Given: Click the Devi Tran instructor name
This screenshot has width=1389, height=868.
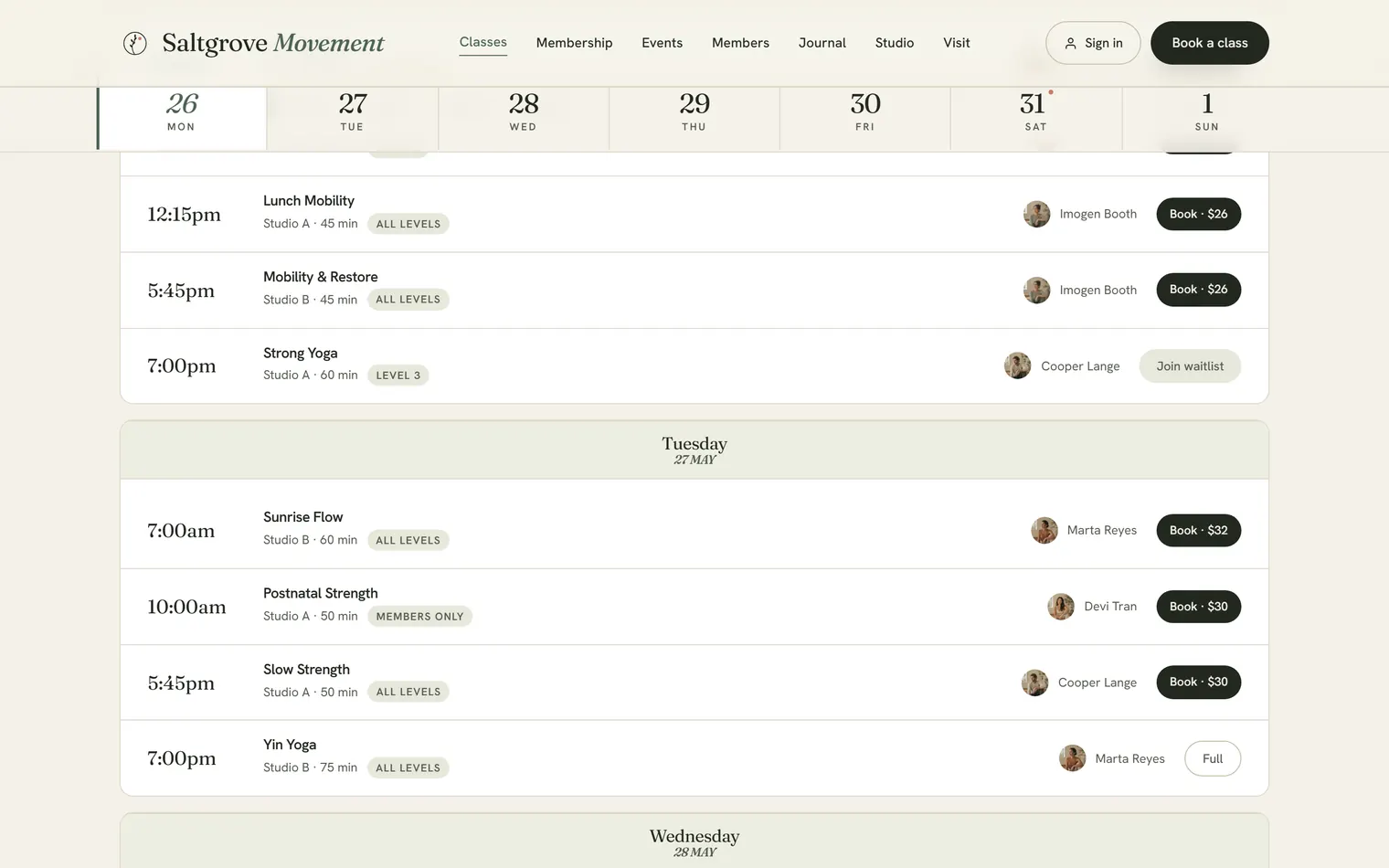Looking at the screenshot, I should click(x=1110, y=607).
